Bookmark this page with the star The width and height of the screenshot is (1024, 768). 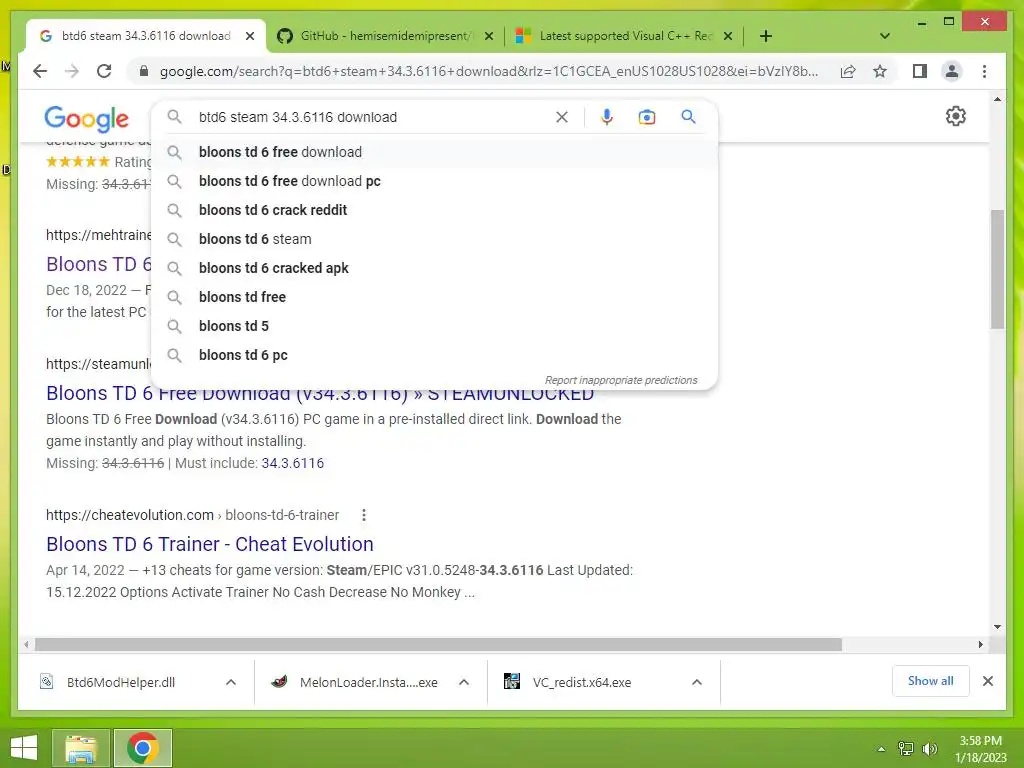click(x=880, y=71)
